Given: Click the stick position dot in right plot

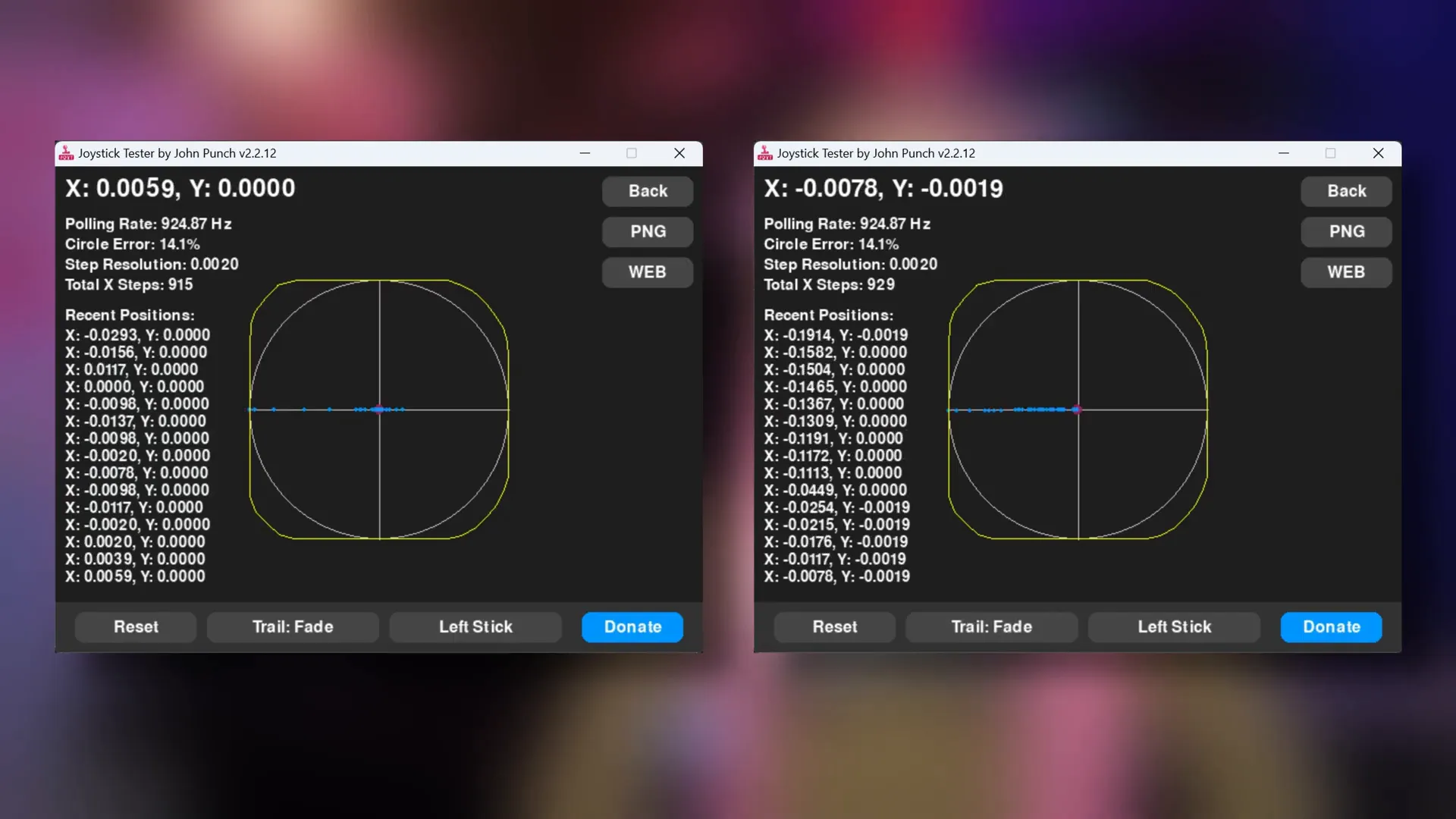Looking at the screenshot, I should coord(1076,409).
